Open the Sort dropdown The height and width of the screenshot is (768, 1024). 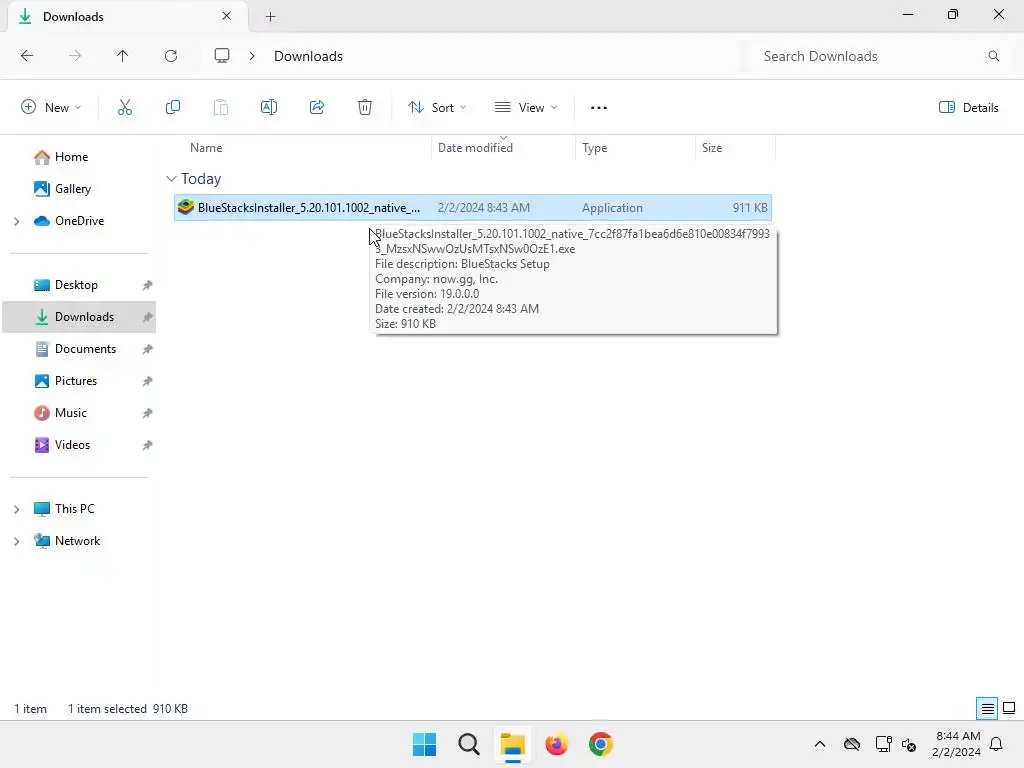point(437,108)
